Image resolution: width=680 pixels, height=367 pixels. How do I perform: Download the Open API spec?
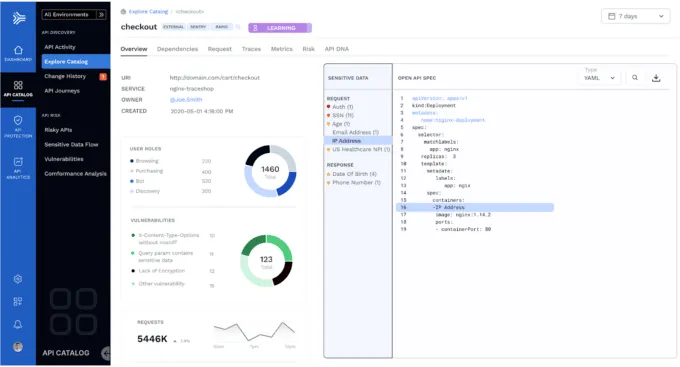656,78
